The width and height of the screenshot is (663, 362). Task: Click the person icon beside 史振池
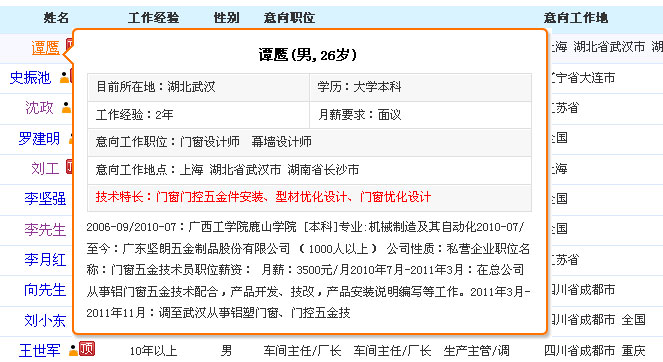[64, 77]
